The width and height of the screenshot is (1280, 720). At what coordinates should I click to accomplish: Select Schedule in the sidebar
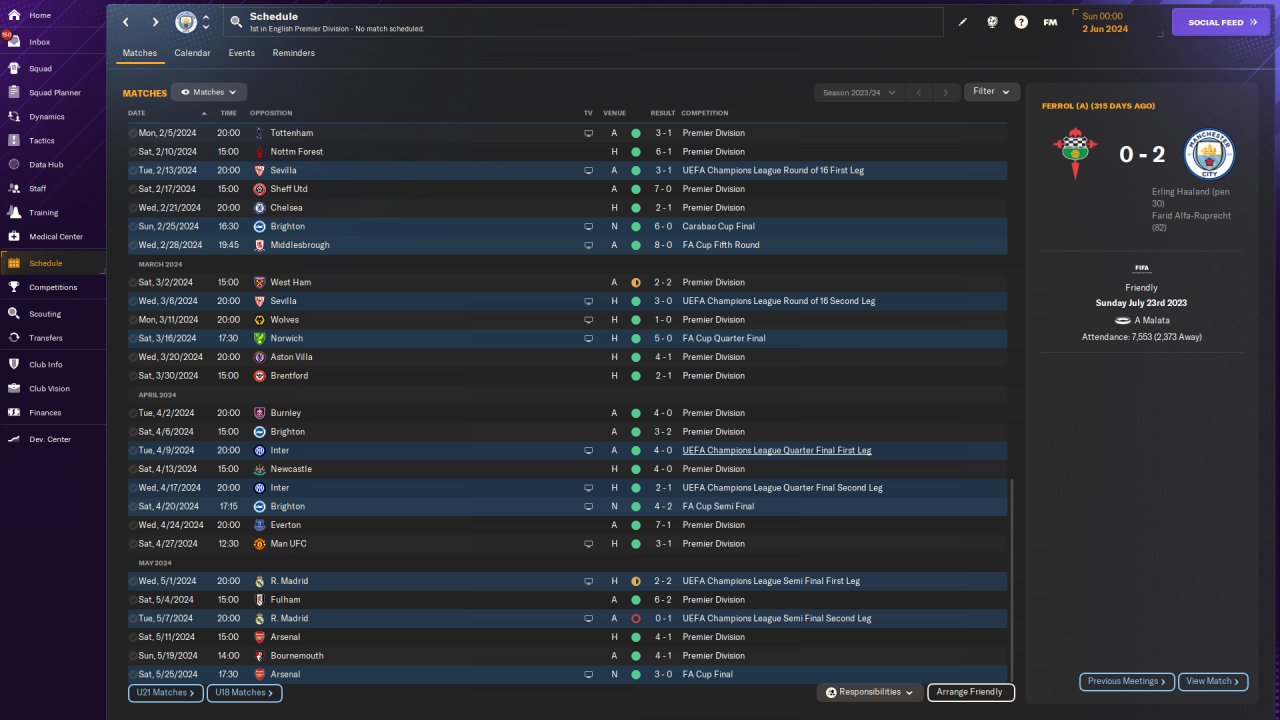[52, 263]
